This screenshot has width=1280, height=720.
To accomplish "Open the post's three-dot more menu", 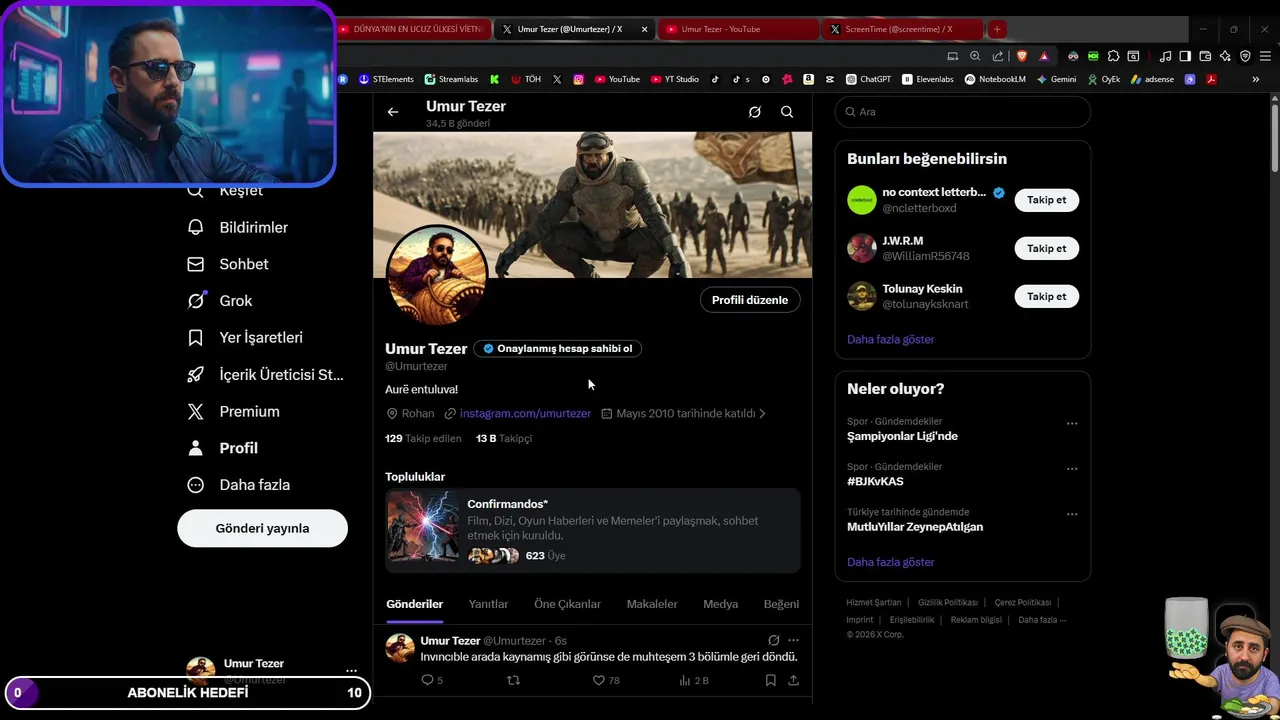I will 793,640.
